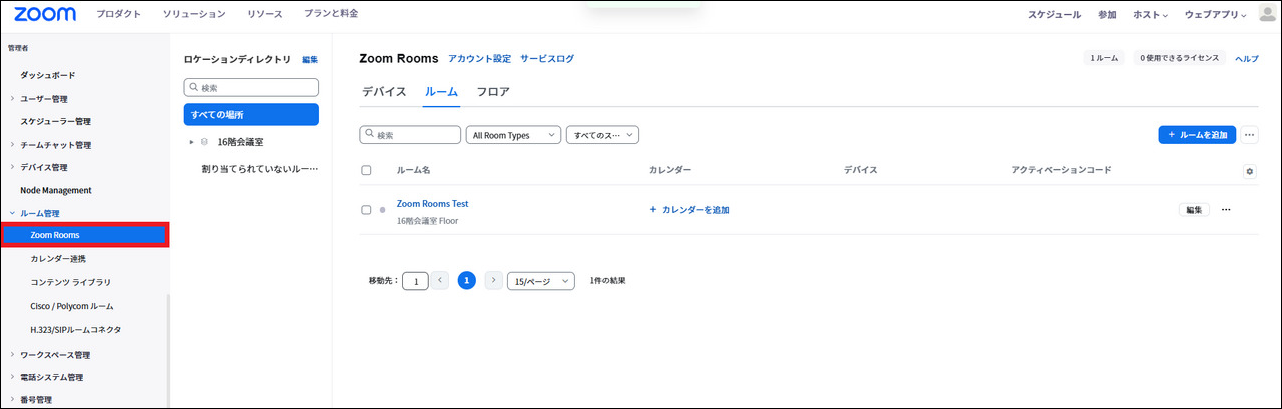Open アカウント設定 link
This screenshot has height=409, width=1282.
[479, 59]
